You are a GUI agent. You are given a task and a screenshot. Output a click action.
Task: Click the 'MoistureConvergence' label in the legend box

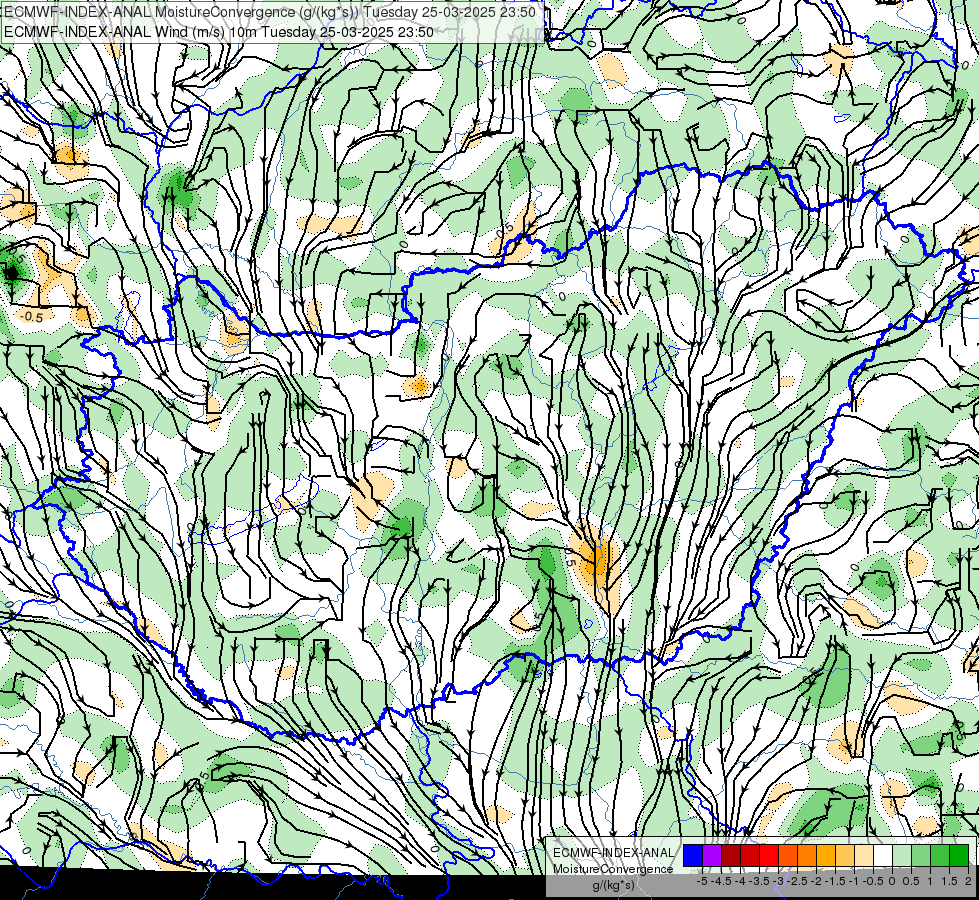(613, 869)
